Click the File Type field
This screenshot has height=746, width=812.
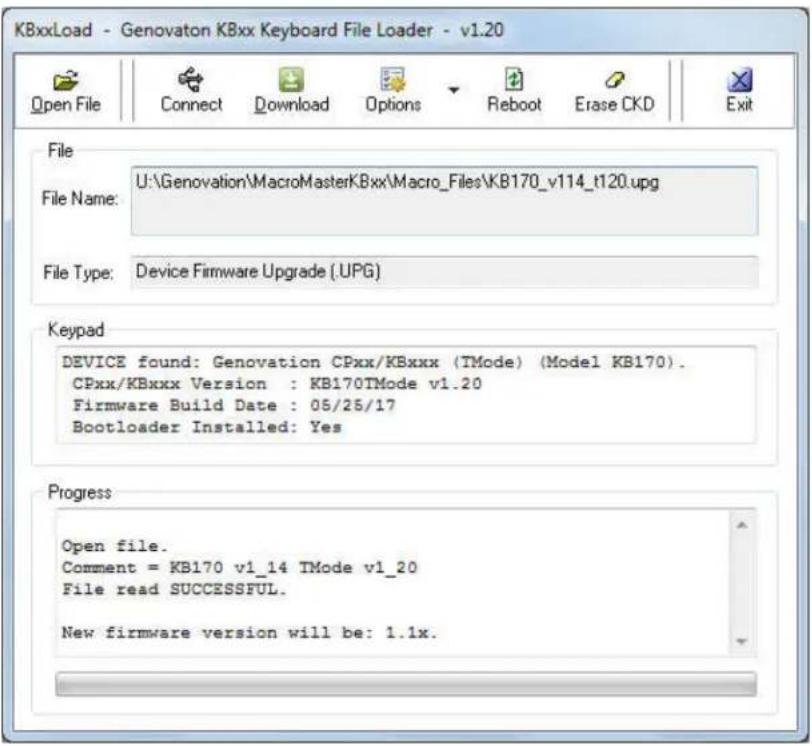point(444,272)
